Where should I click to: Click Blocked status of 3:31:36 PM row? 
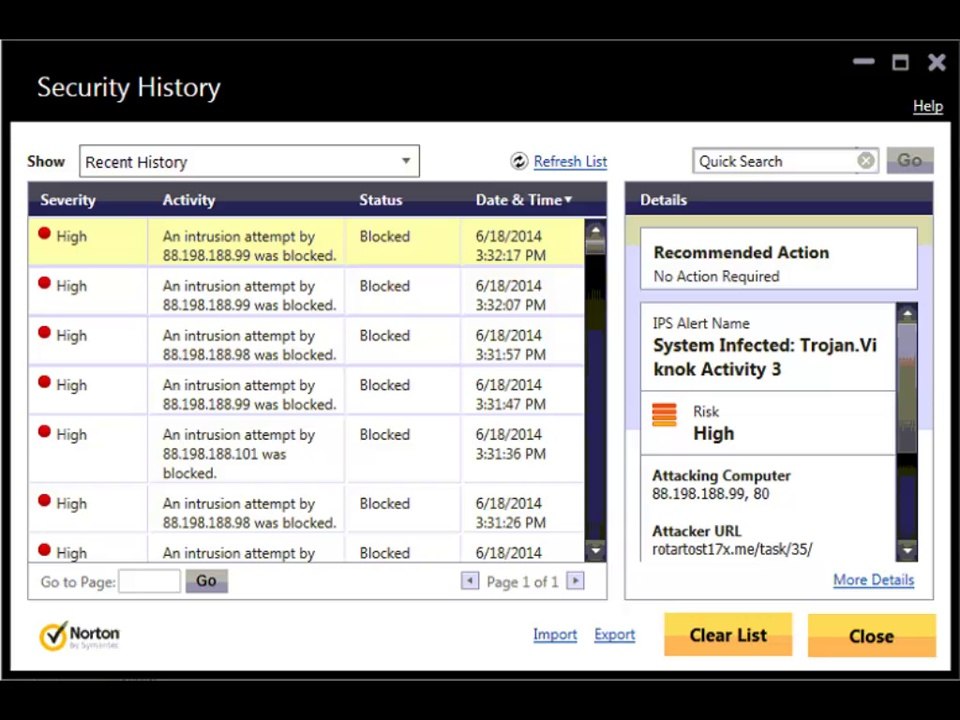pyautogui.click(x=384, y=435)
